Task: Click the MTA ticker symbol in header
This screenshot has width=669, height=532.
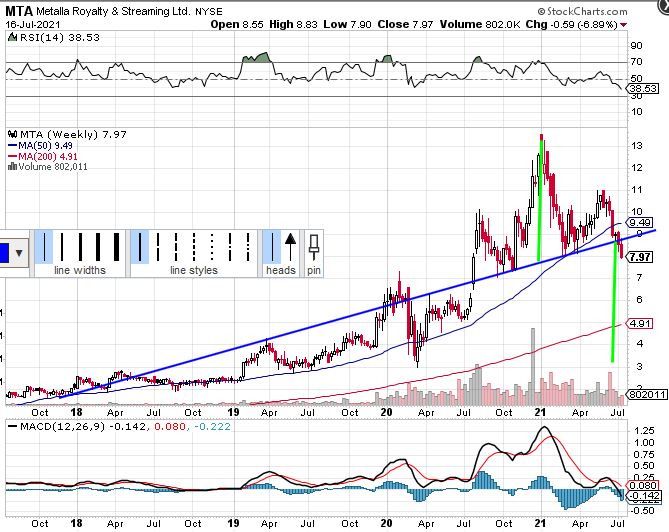Action: click(19, 12)
